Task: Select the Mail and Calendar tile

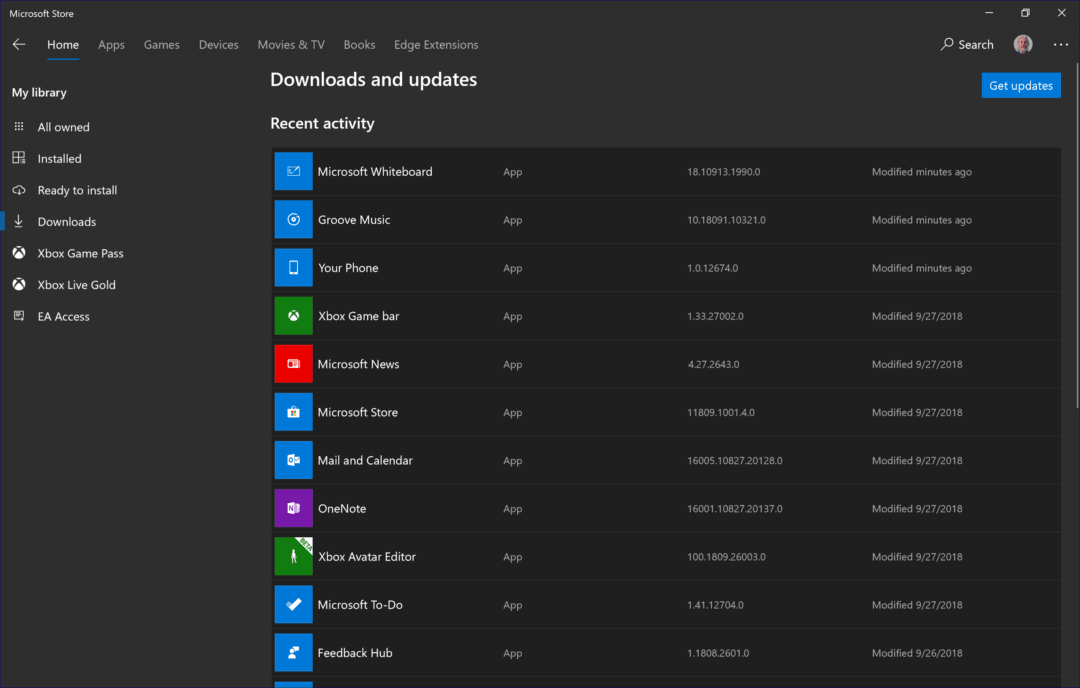Action: (x=293, y=460)
